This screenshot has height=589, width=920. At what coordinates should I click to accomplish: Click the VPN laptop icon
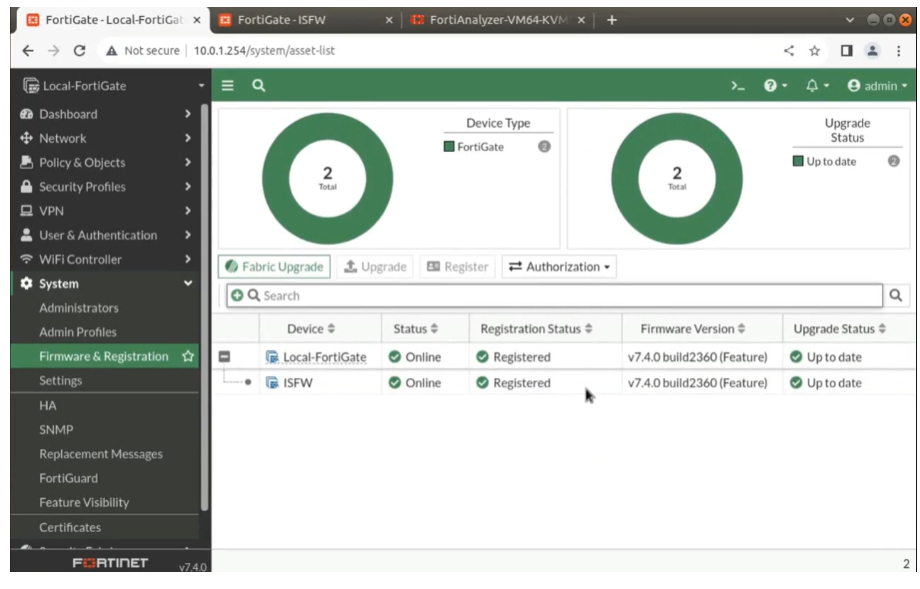click(x=26, y=211)
